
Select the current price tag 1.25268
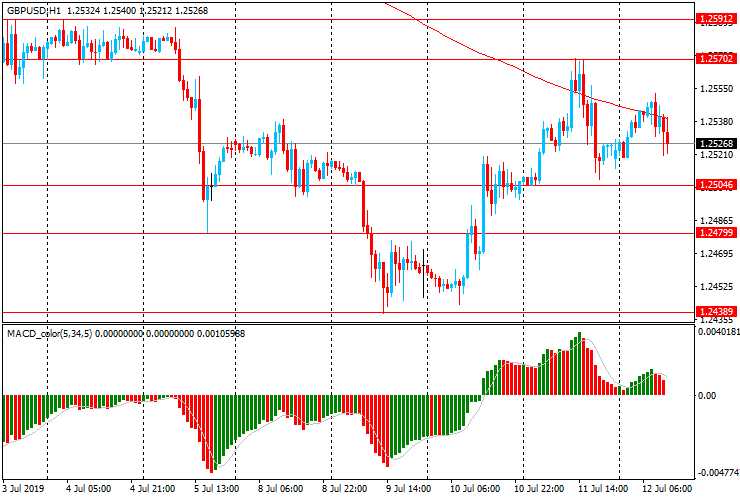point(716,144)
